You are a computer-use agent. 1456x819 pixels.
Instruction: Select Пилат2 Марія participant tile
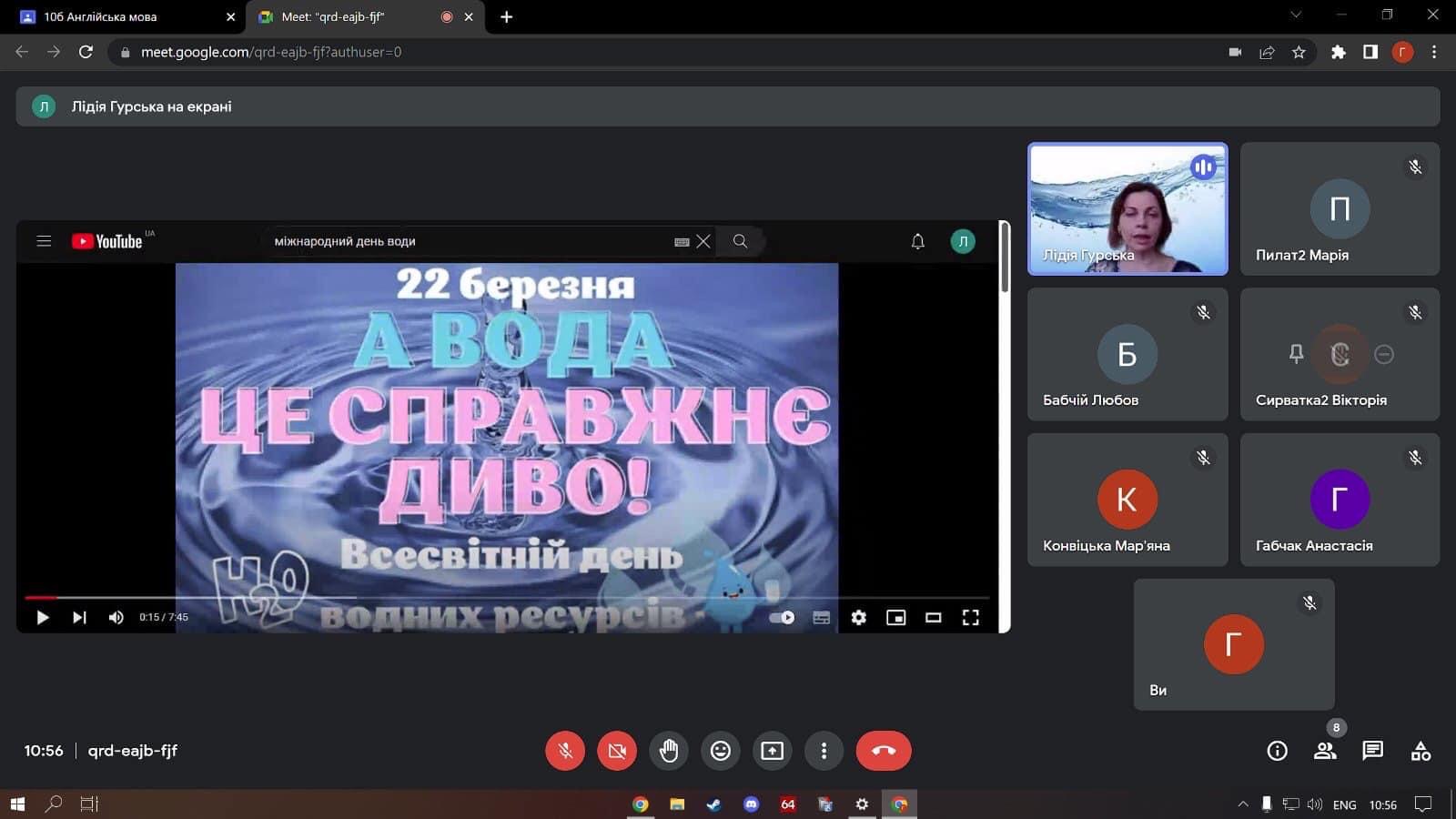tap(1340, 208)
